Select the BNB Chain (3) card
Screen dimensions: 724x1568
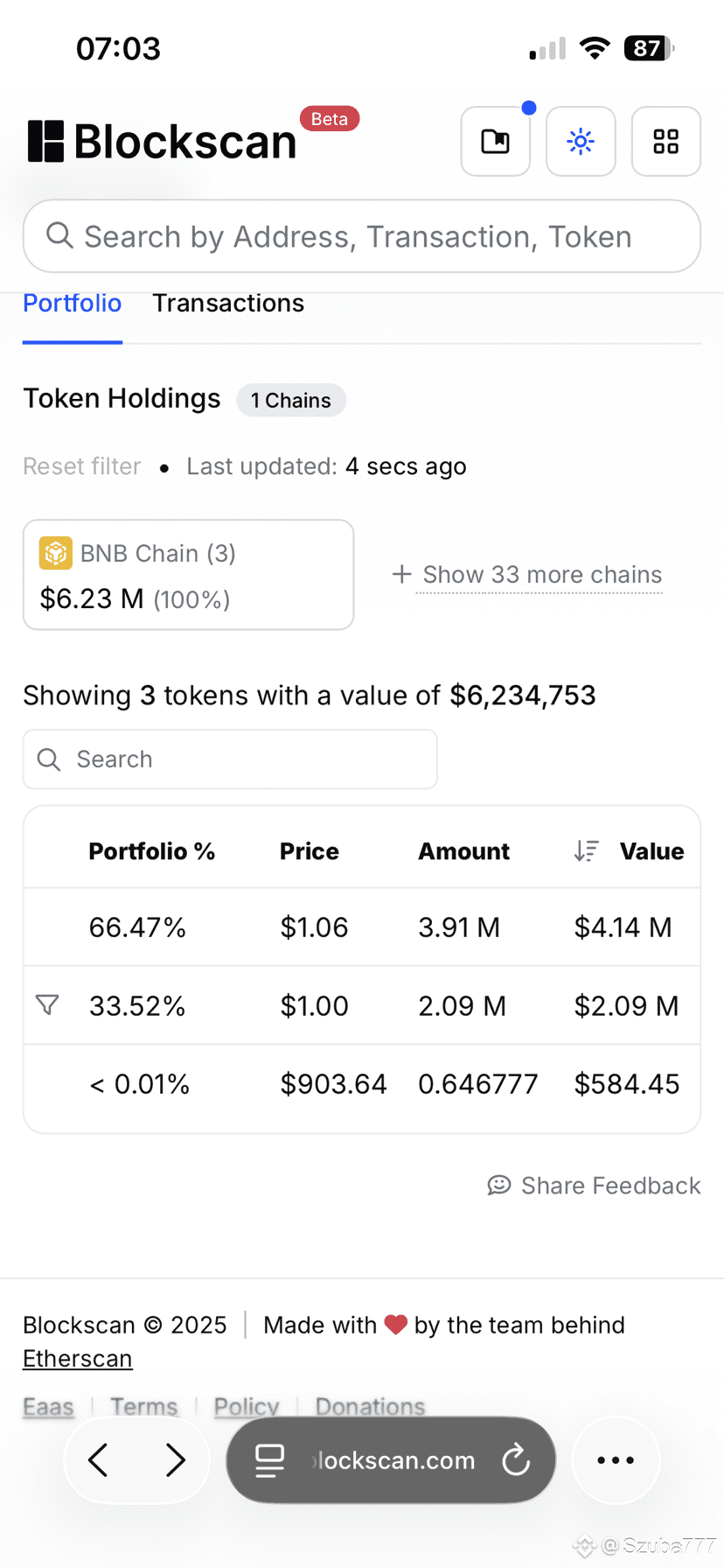click(x=188, y=575)
